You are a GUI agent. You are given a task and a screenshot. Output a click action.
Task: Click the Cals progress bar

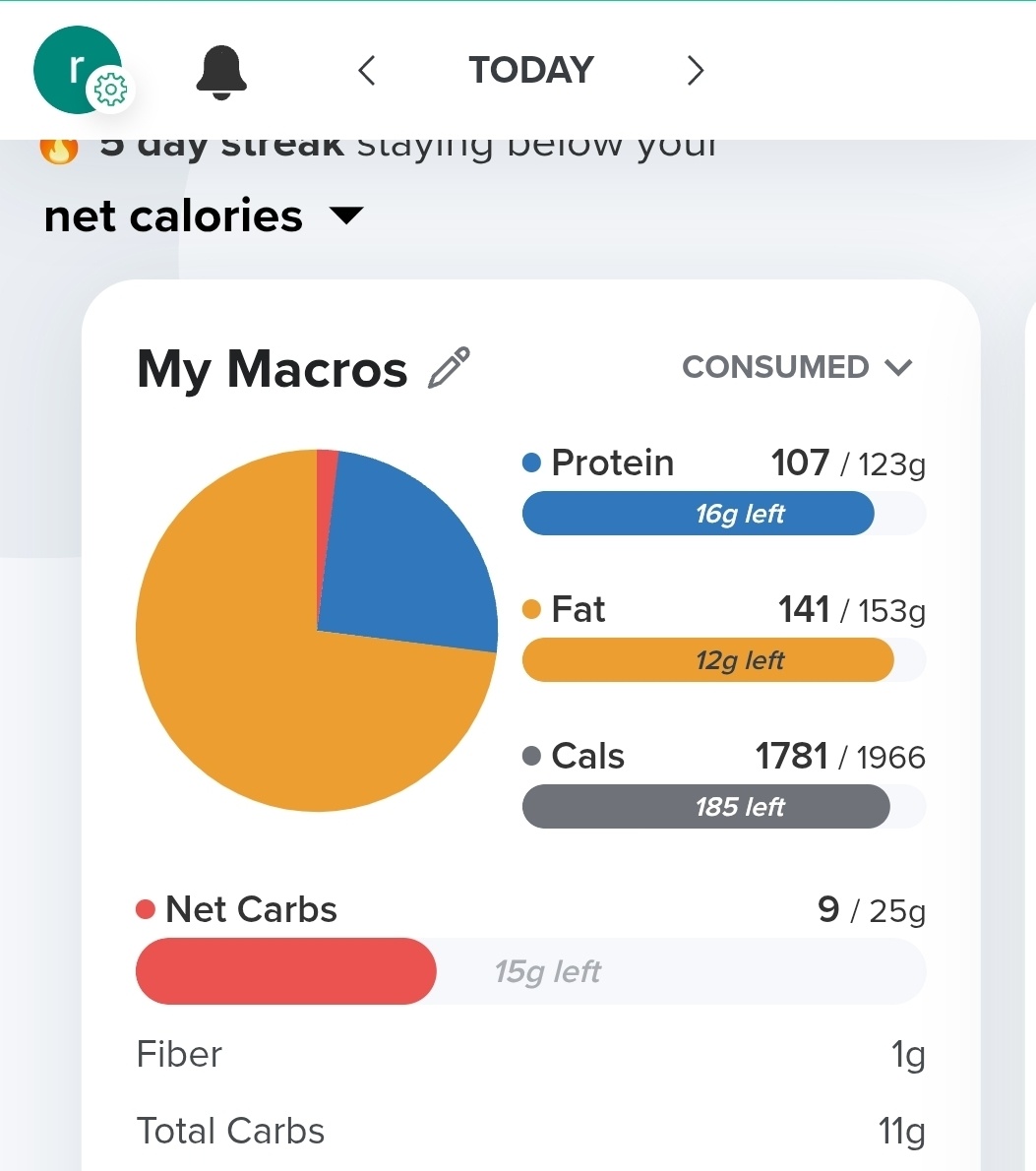point(723,807)
